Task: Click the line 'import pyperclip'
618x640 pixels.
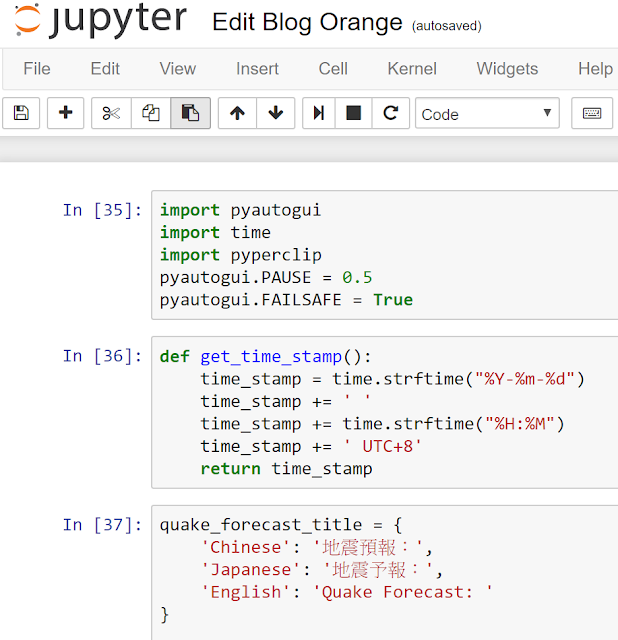Action: [240, 256]
